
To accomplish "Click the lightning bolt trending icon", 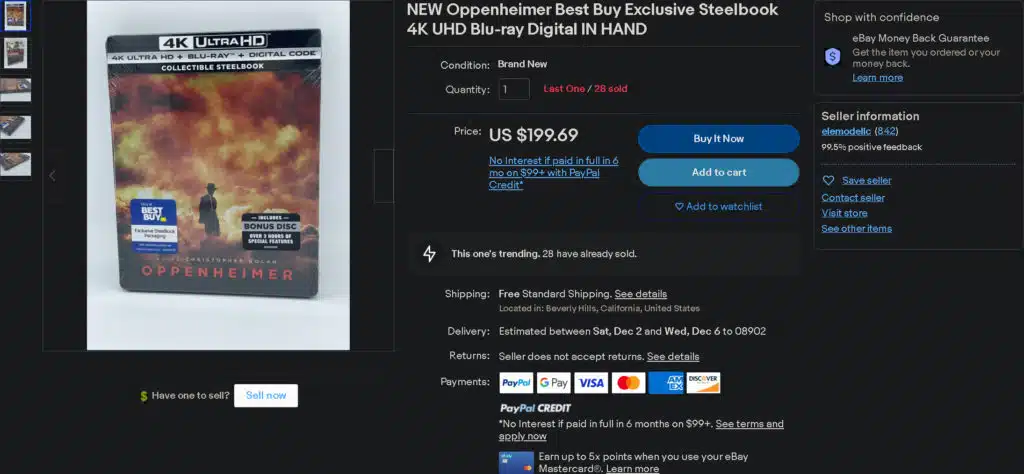I will (429, 254).
